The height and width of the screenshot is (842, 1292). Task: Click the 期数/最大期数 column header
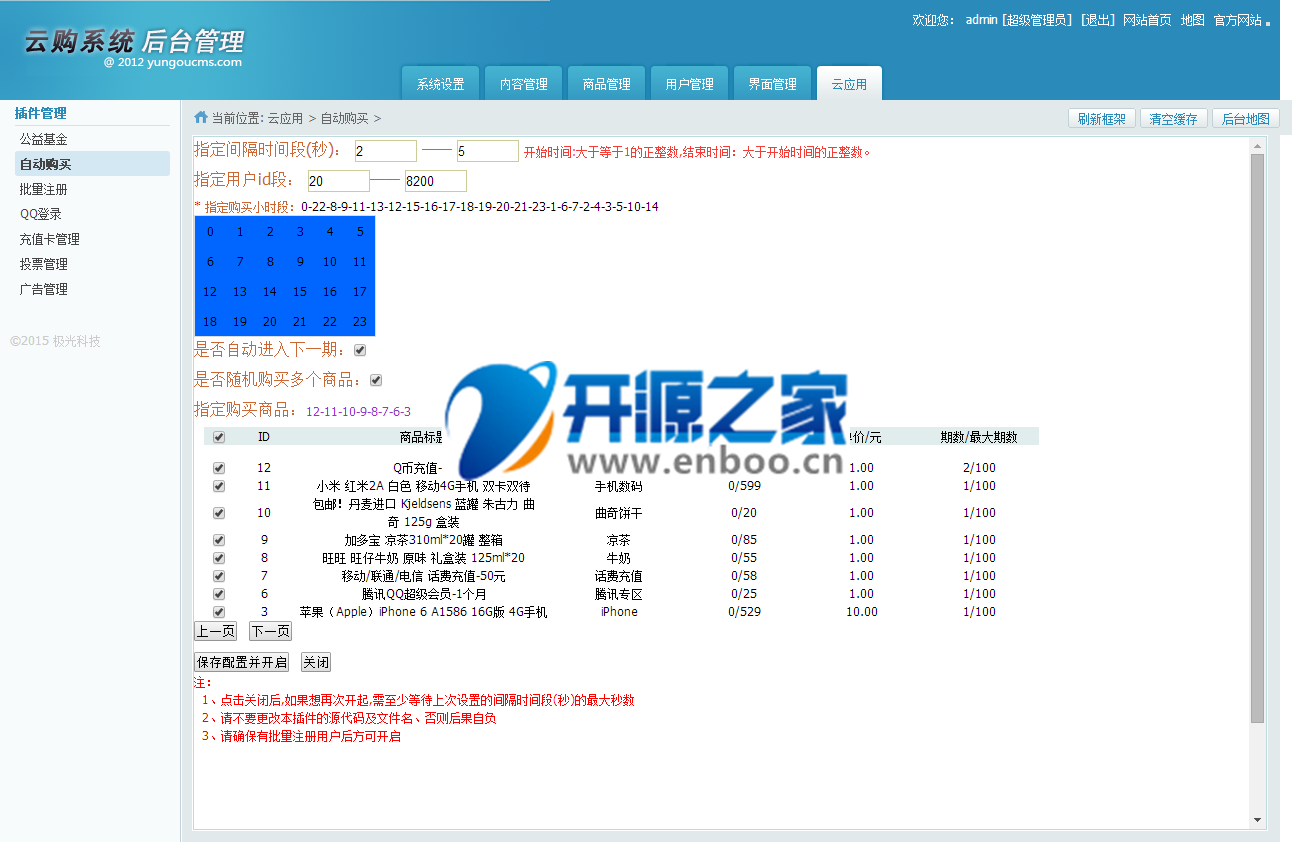(979, 437)
